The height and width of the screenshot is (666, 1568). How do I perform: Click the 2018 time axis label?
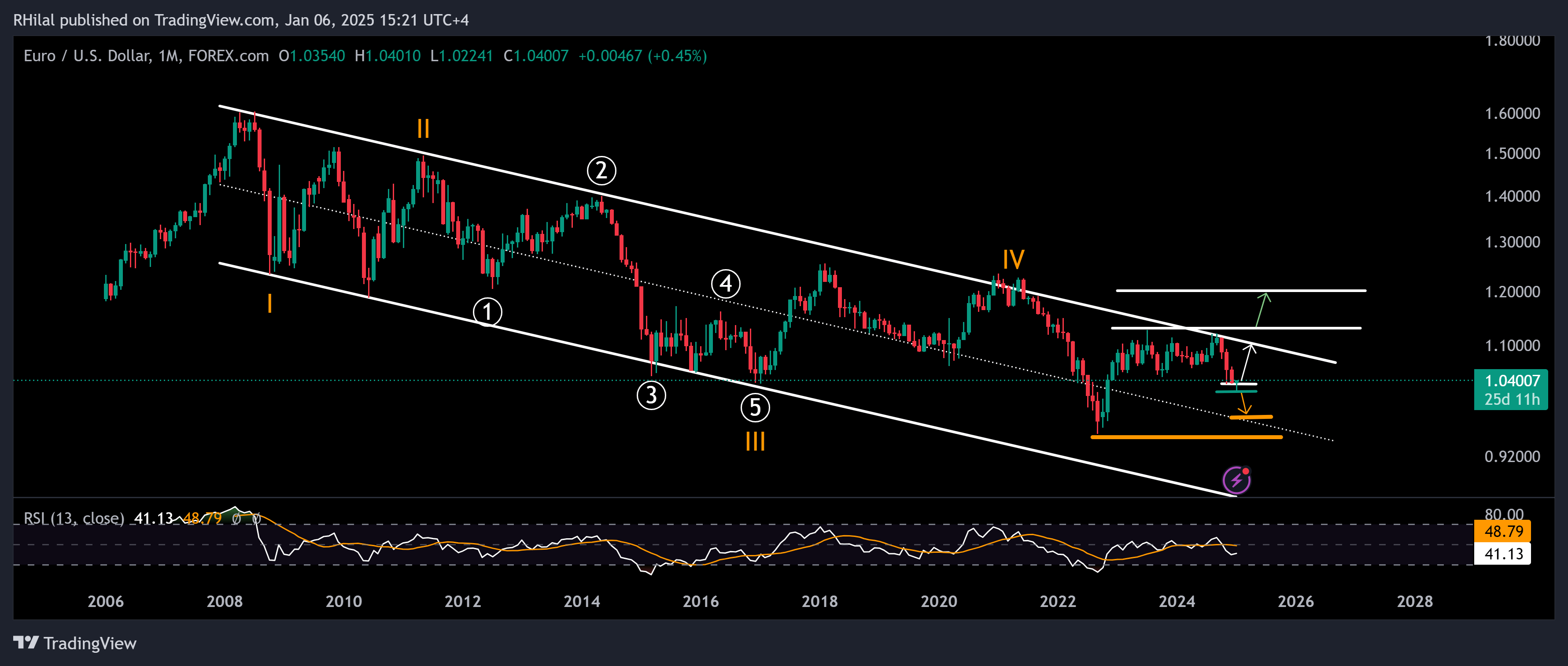click(x=820, y=601)
